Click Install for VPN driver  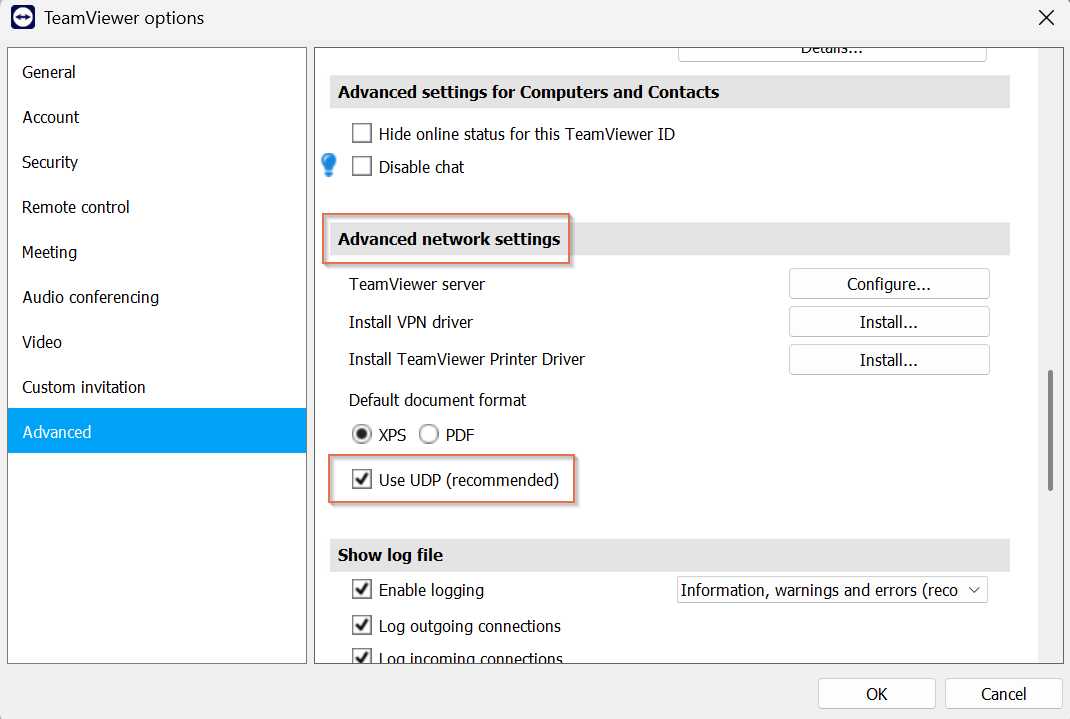pyautogui.click(x=889, y=322)
